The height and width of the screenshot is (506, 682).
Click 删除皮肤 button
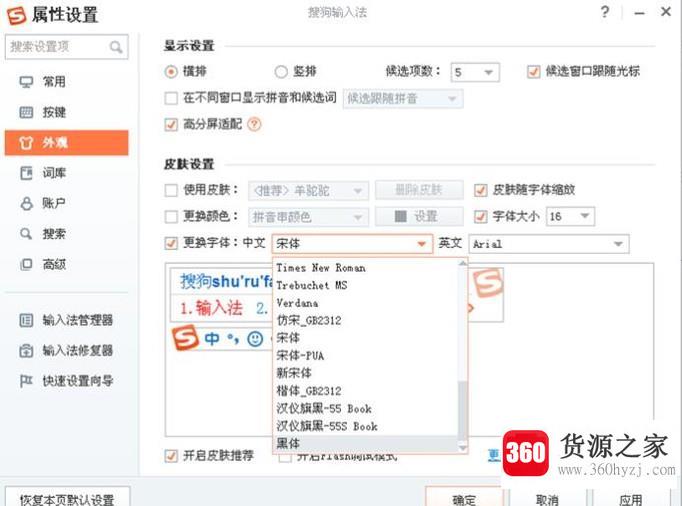pos(419,190)
